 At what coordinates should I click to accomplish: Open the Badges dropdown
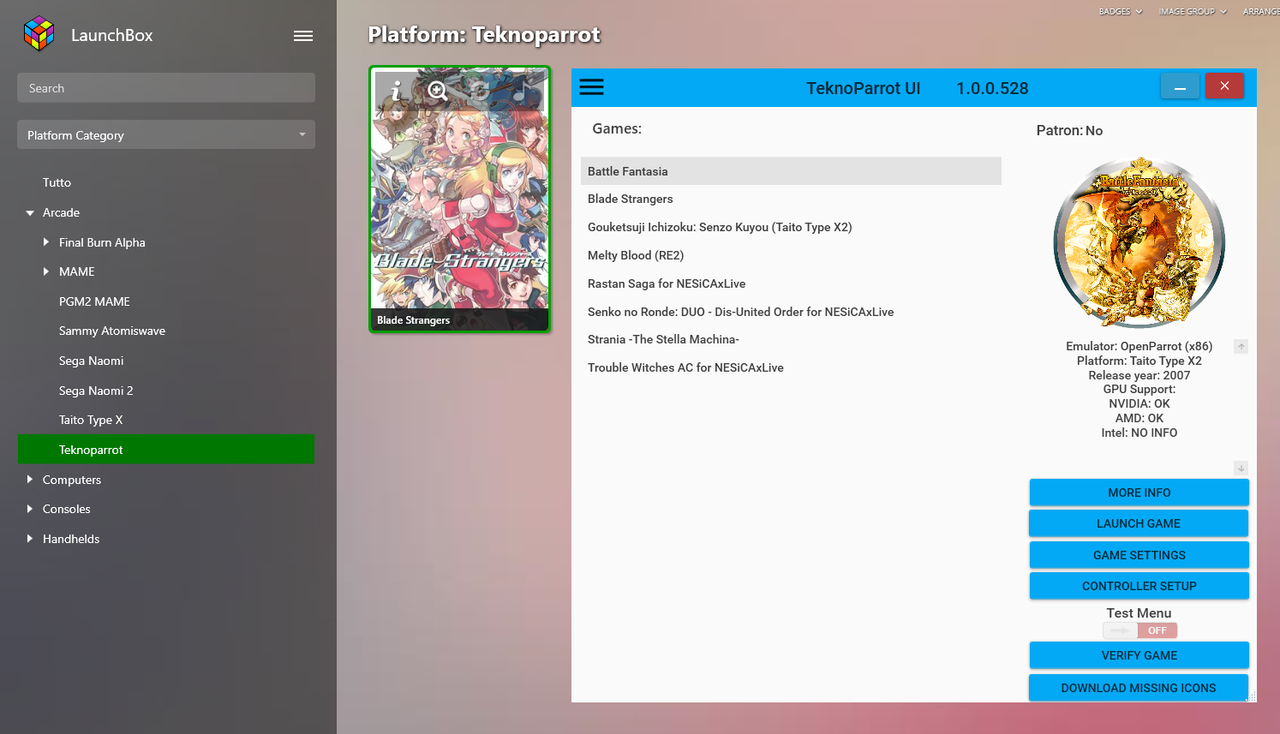click(1120, 11)
